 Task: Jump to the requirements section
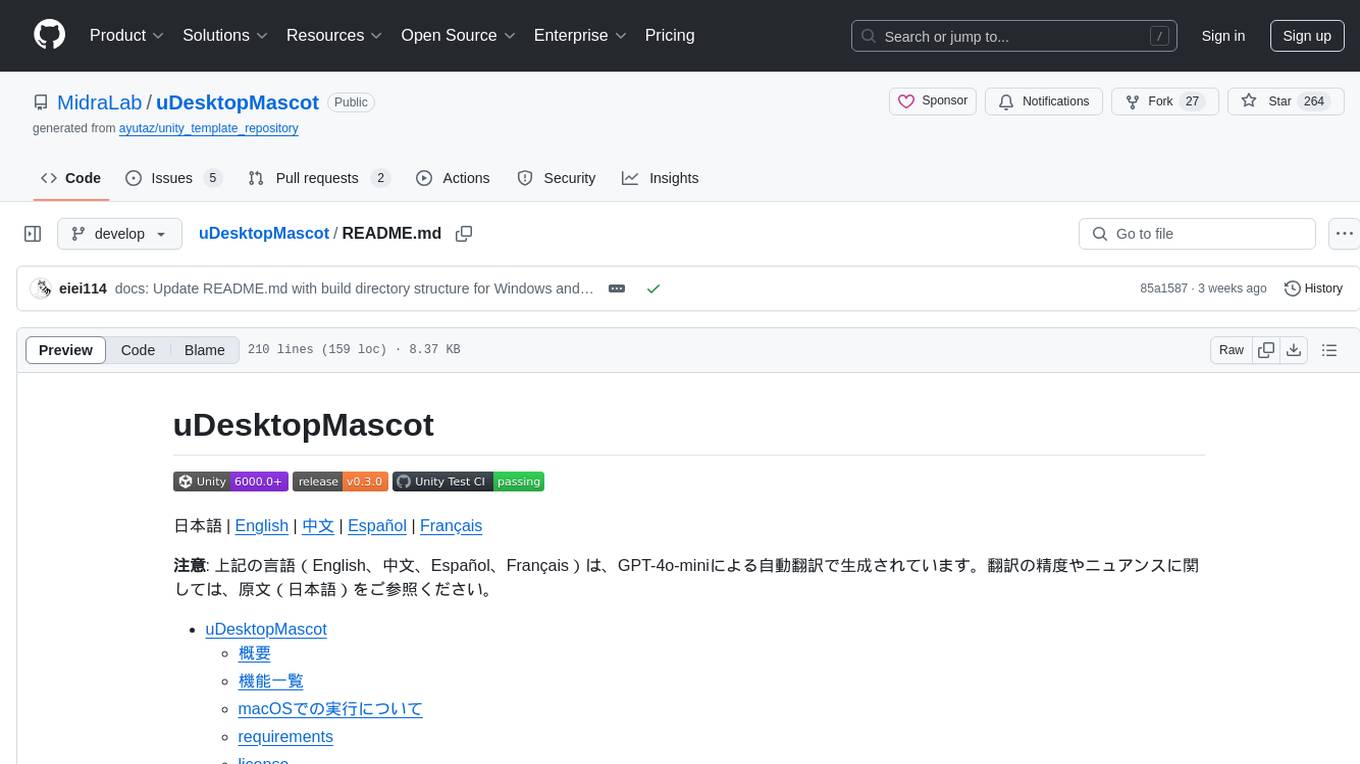click(x=285, y=737)
